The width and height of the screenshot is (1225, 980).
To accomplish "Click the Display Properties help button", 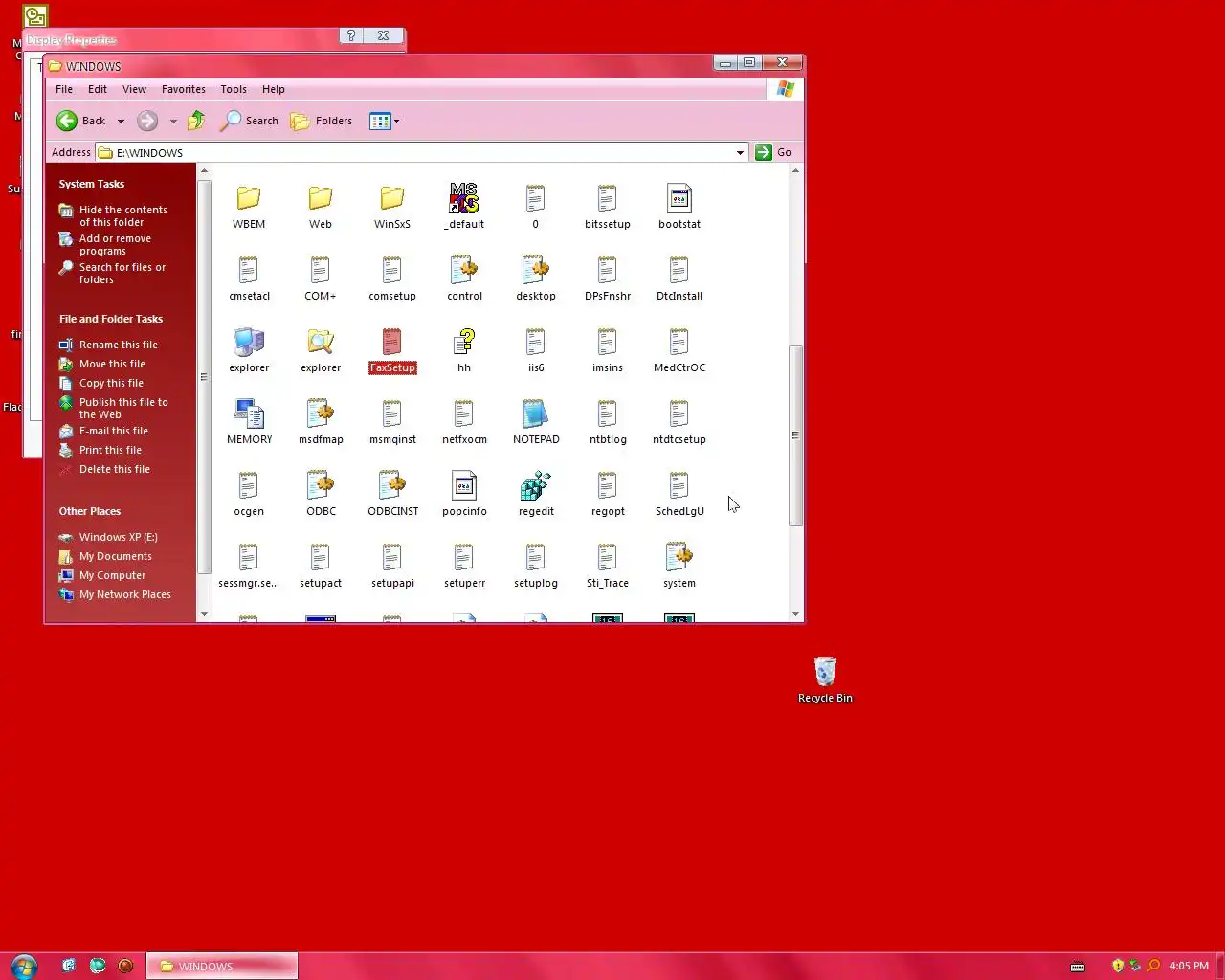I will tap(351, 35).
